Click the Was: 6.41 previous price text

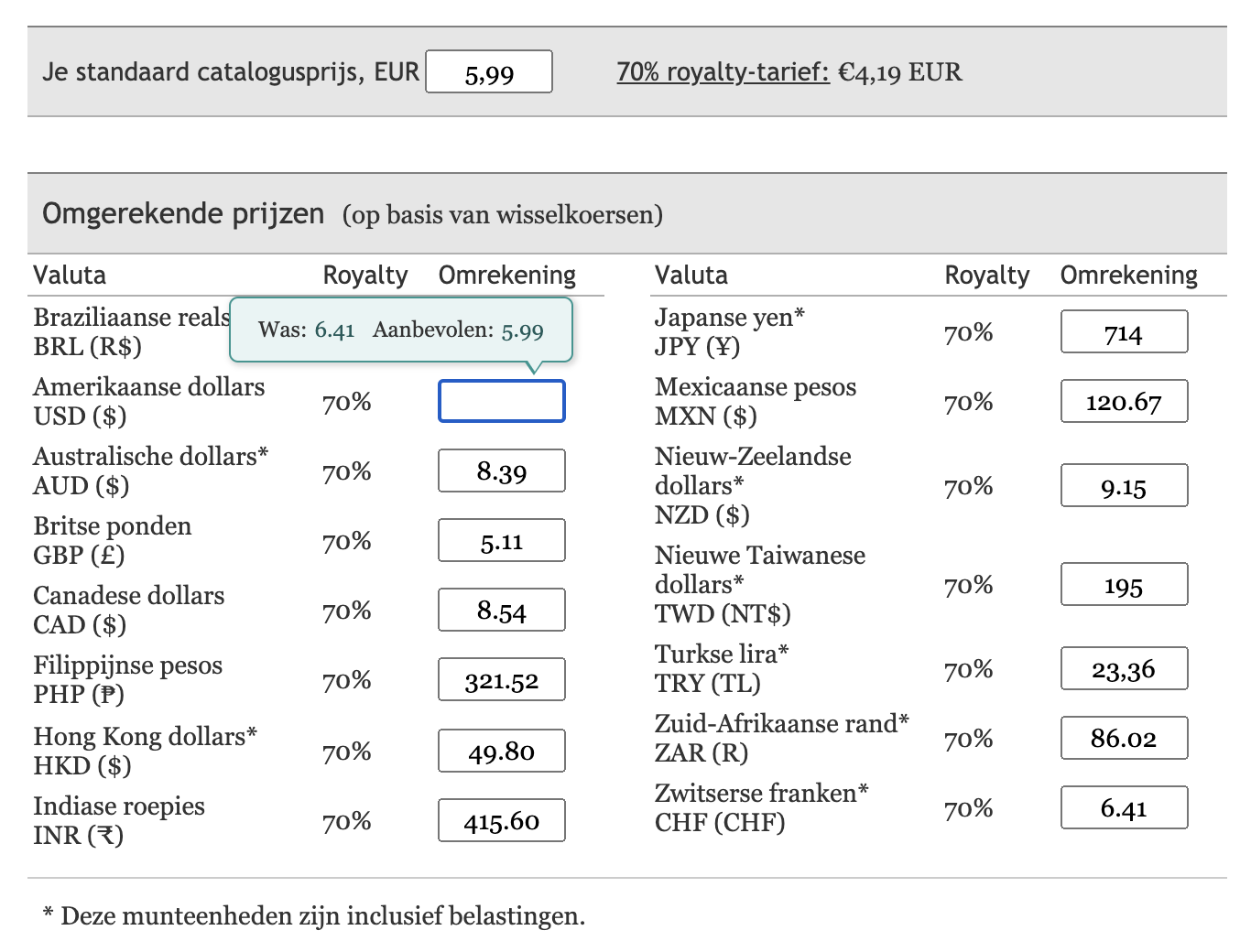click(307, 329)
